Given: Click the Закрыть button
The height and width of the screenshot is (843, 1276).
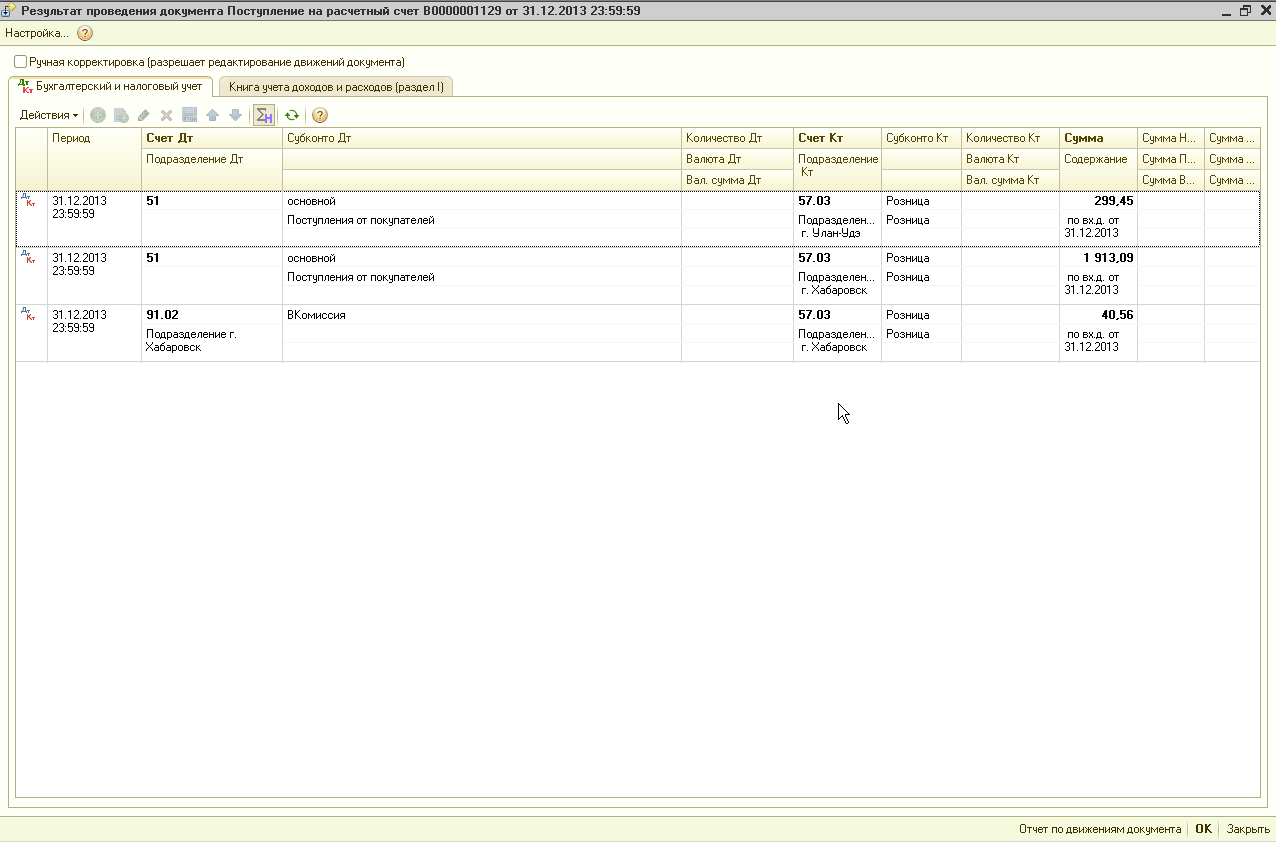Looking at the screenshot, I should tap(1248, 829).
